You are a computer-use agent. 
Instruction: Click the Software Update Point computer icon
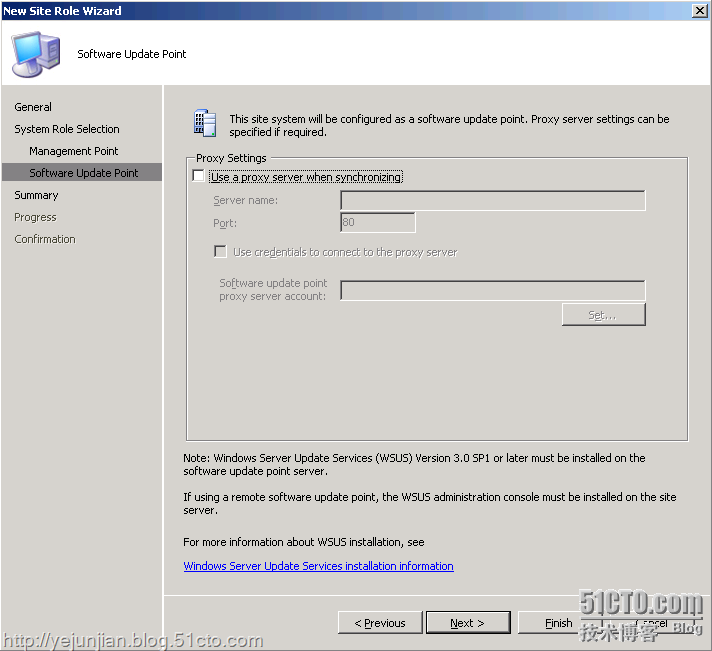tap(36, 54)
